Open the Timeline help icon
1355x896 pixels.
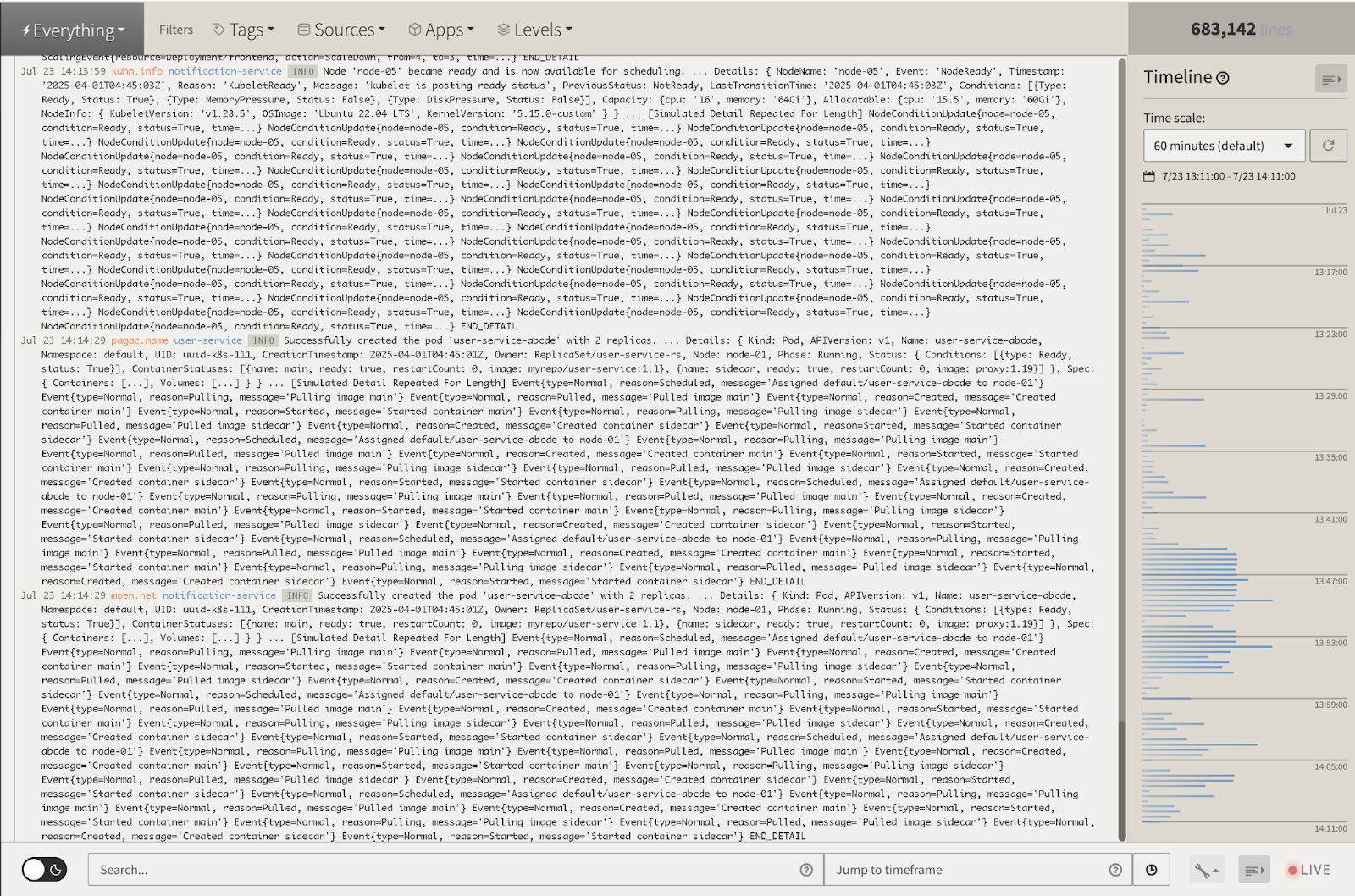(x=1223, y=78)
